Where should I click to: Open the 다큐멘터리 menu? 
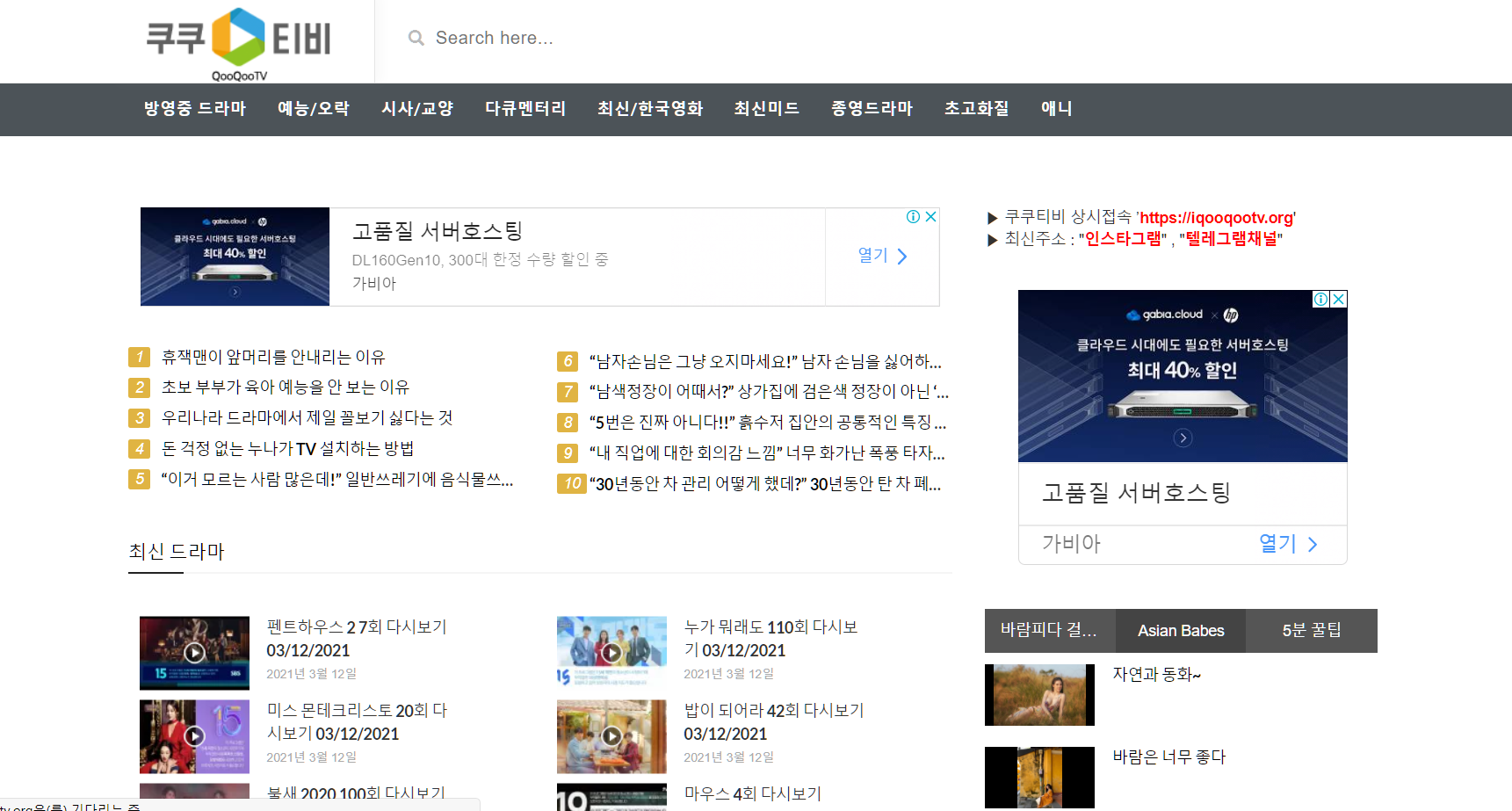click(x=525, y=108)
